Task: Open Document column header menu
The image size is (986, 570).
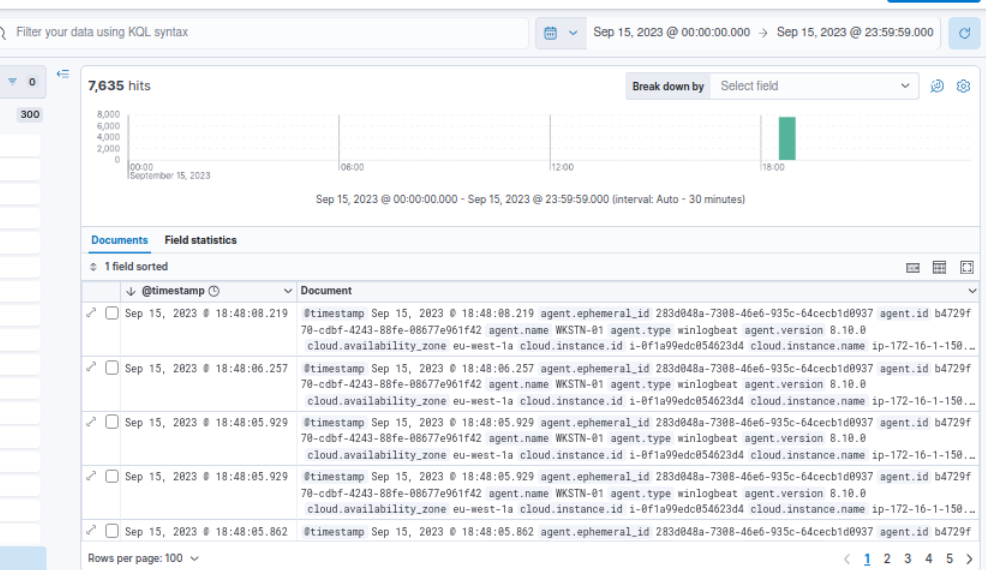Action: pyautogui.click(x=972, y=291)
